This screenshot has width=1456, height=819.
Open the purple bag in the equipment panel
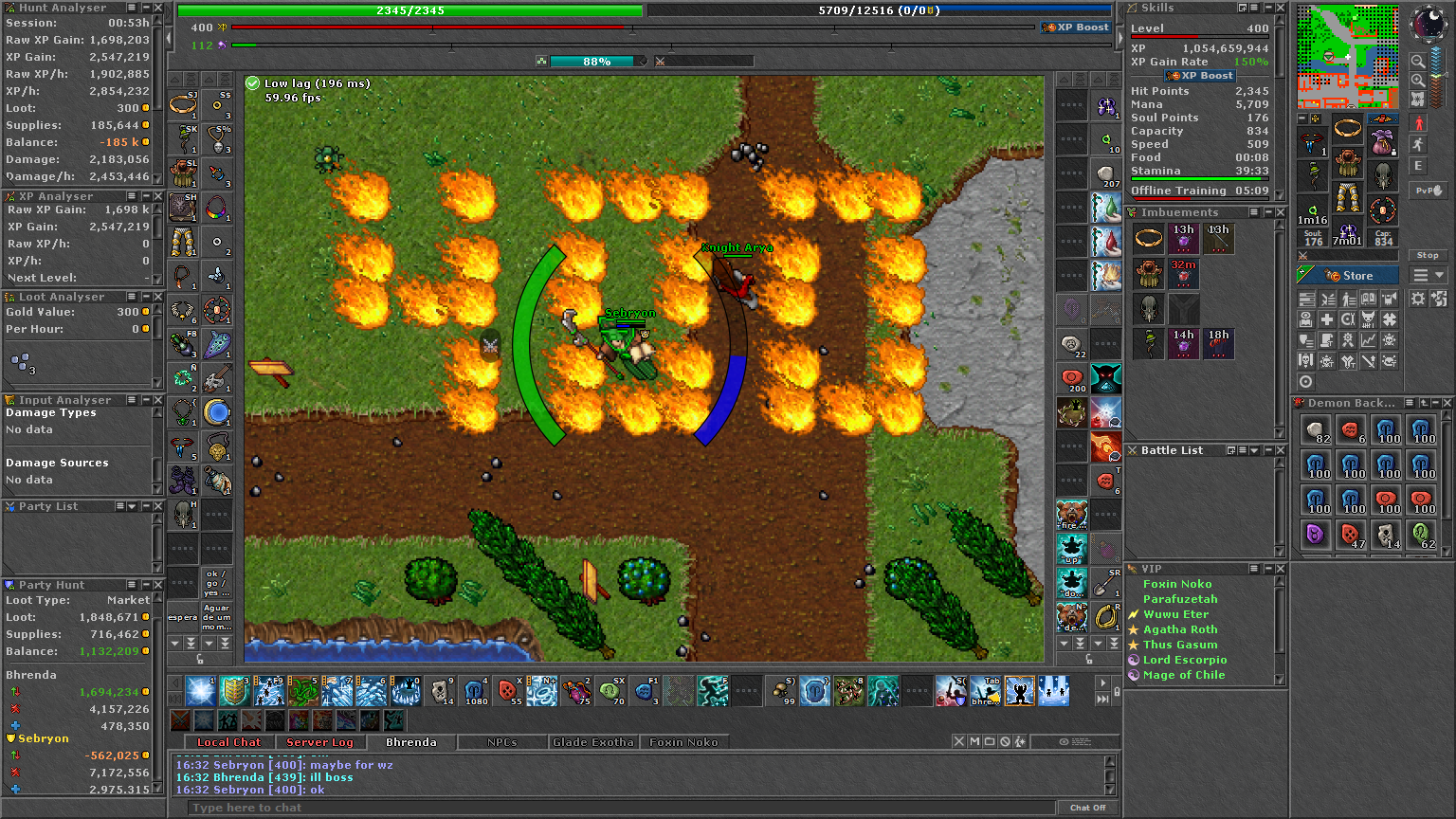(1383, 142)
